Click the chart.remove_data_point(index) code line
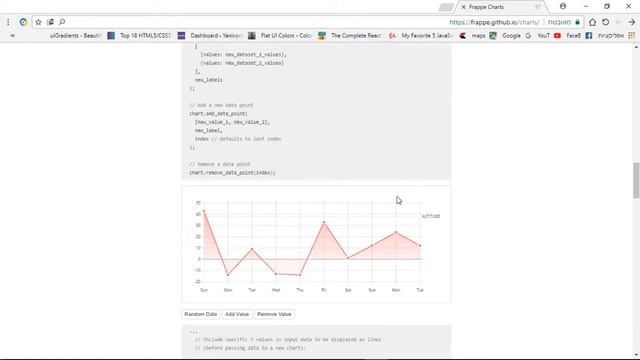640x360 pixels. pyautogui.click(x=232, y=173)
